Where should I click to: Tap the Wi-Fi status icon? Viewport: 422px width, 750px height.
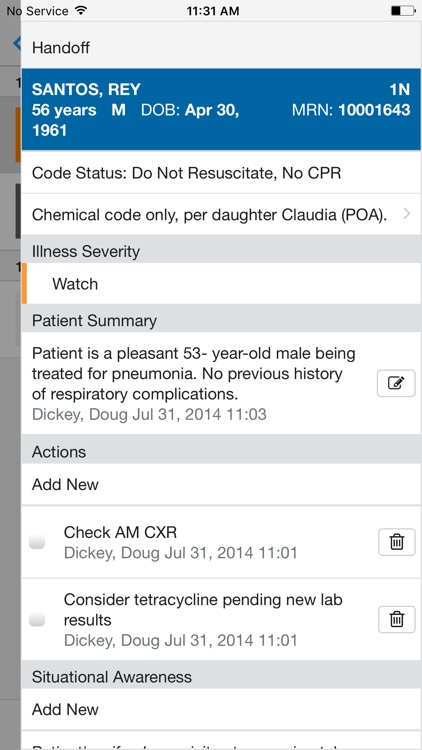coord(81,11)
